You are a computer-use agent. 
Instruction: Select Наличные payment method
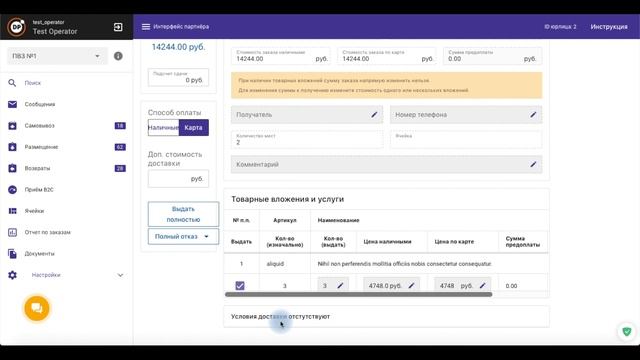(x=163, y=127)
